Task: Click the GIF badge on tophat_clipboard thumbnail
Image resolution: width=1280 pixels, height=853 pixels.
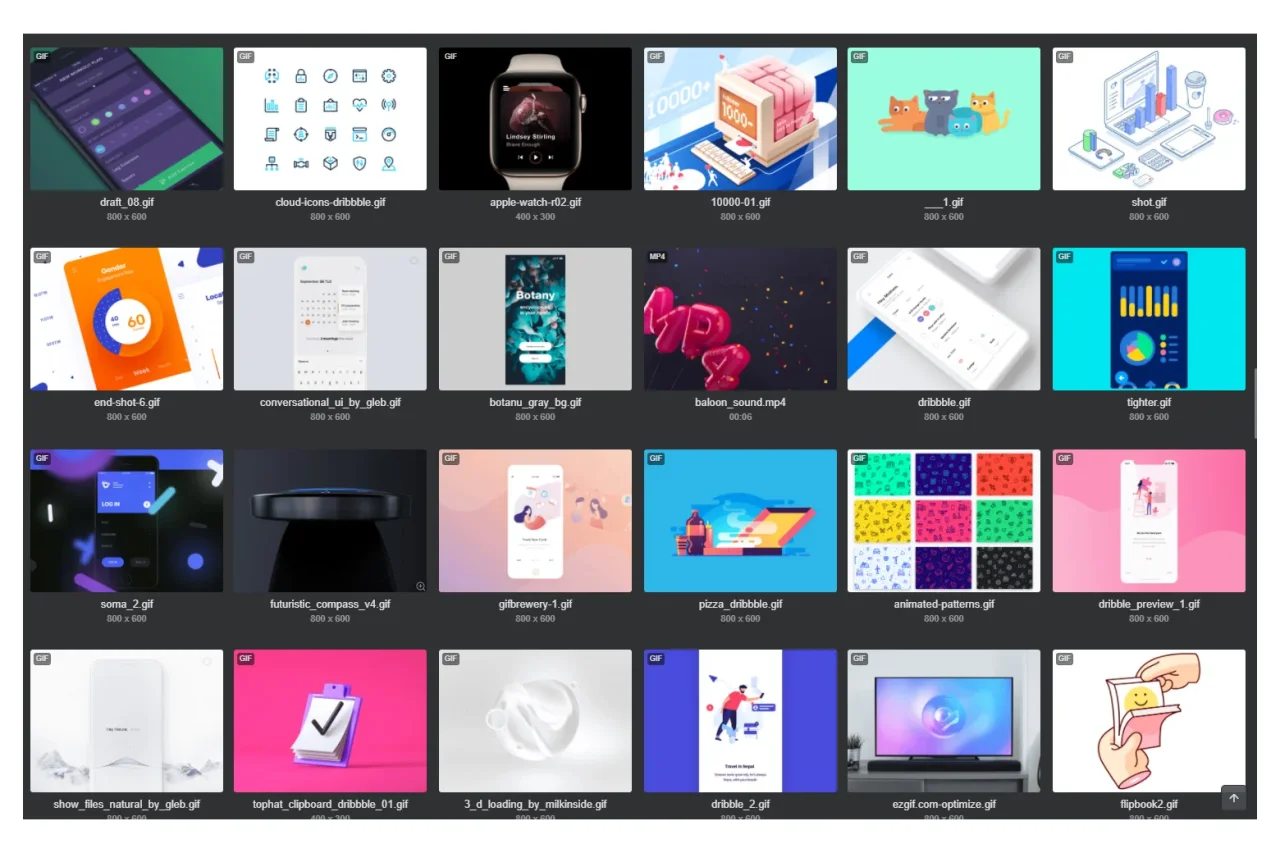Action: [x=245, y=658]
